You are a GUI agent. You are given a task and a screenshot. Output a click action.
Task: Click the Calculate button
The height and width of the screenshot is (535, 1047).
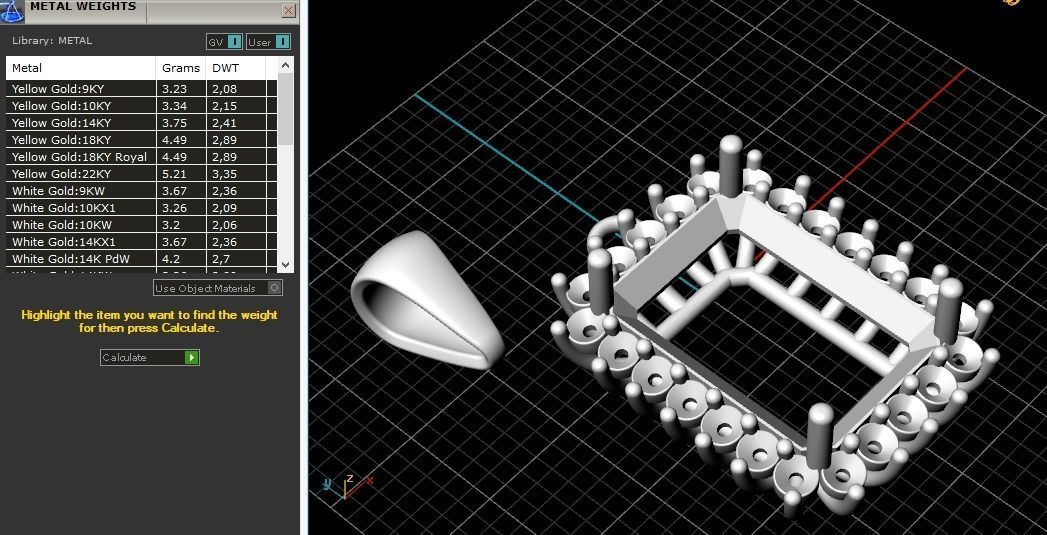tap(150, 357)
